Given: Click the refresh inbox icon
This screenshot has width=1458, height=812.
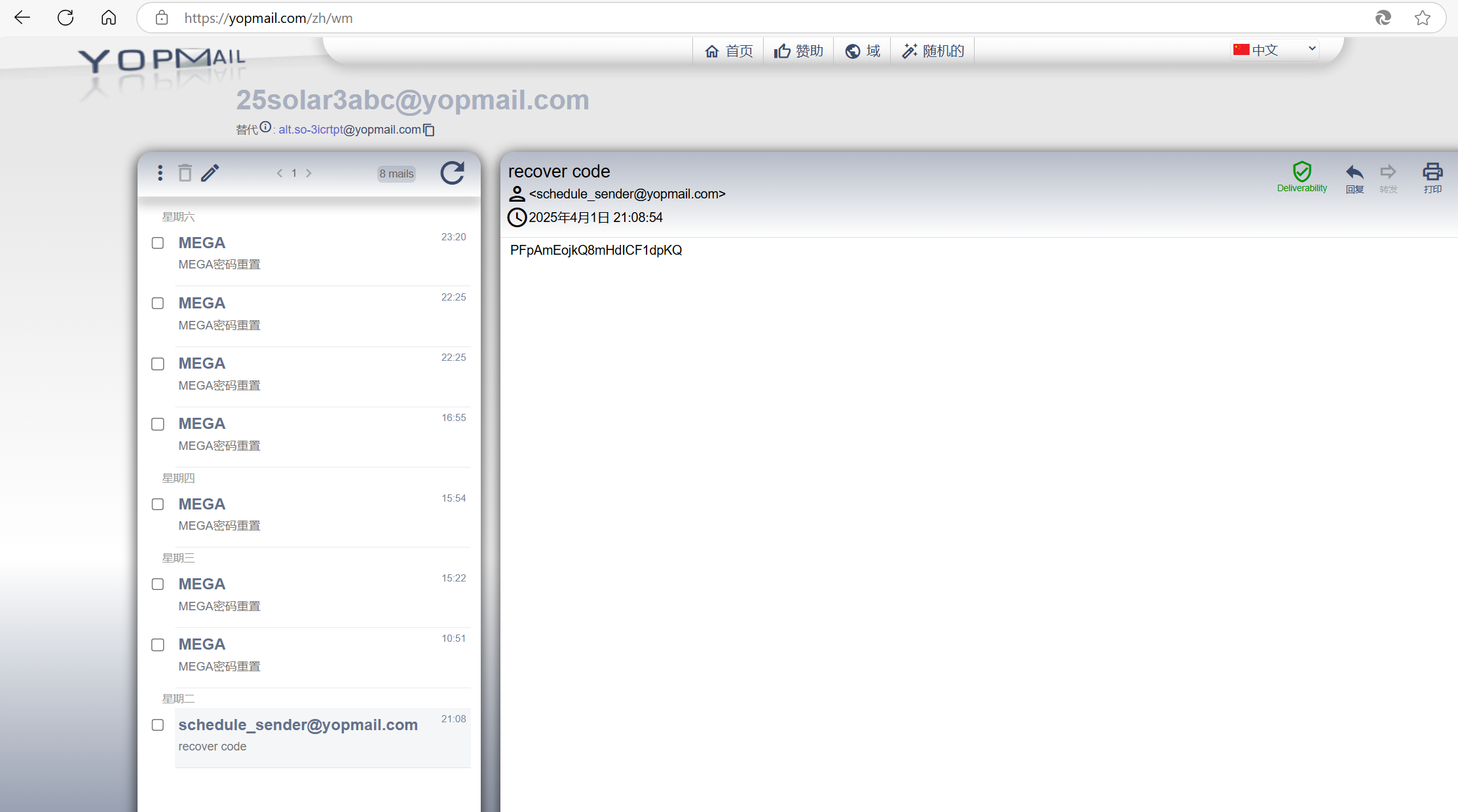Looking at the screenshot, I should click(452, 173).
